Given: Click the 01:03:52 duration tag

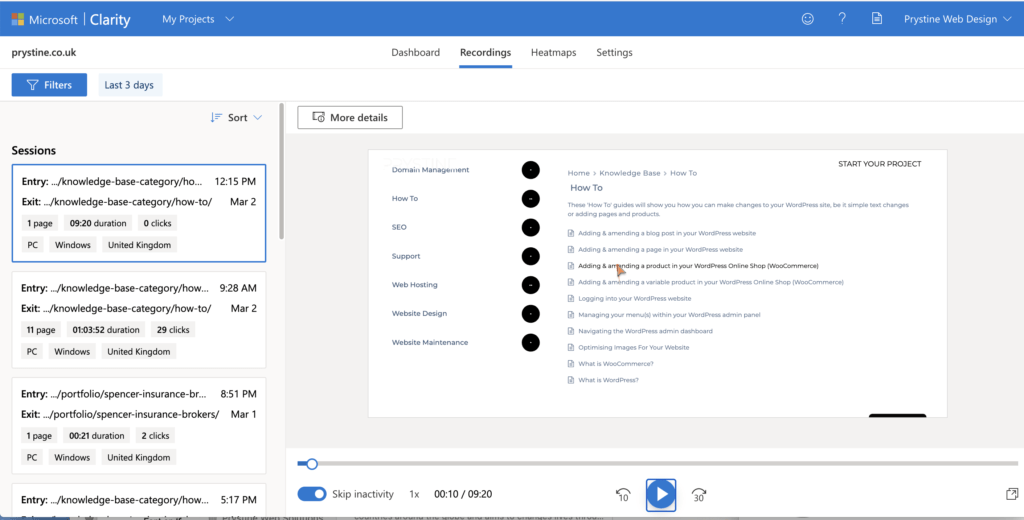Looking at the screenshot, I should 106,330.
